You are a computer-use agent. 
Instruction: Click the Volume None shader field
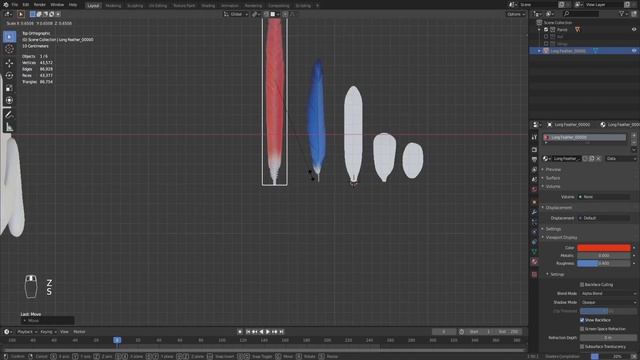pos(603,197)
